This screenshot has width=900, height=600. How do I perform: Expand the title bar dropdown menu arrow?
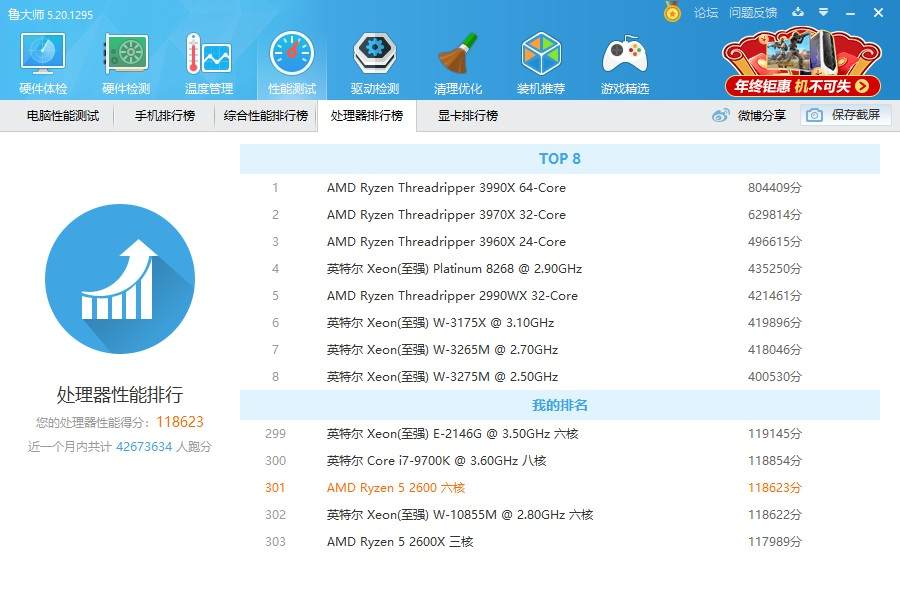tap(823, 12)
